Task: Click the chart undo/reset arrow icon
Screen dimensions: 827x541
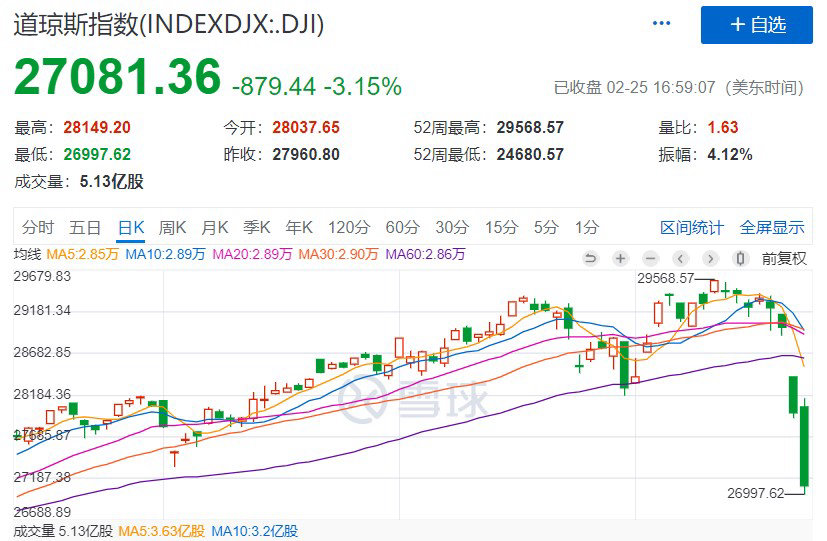Action: click(590, 258)
